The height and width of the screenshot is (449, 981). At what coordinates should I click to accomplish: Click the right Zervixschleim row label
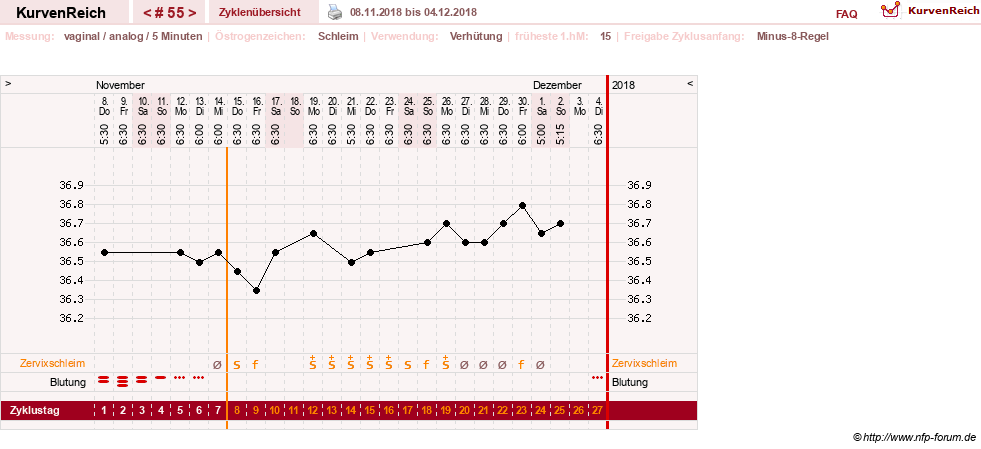click(x=644, y=363)
